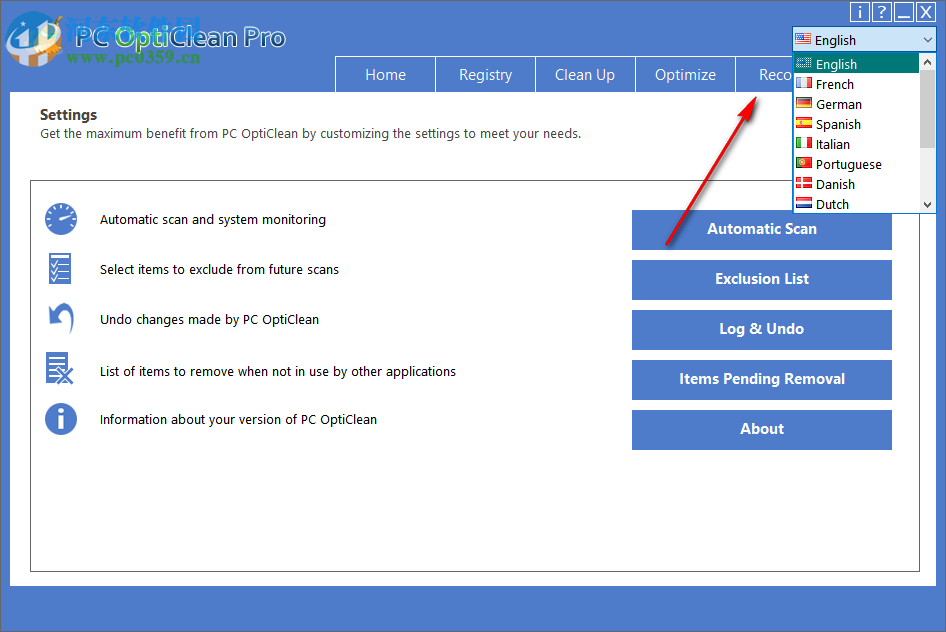Switch language to Portuguese
The height and width of the screenshot is (632, 946).
pos(856,163)
